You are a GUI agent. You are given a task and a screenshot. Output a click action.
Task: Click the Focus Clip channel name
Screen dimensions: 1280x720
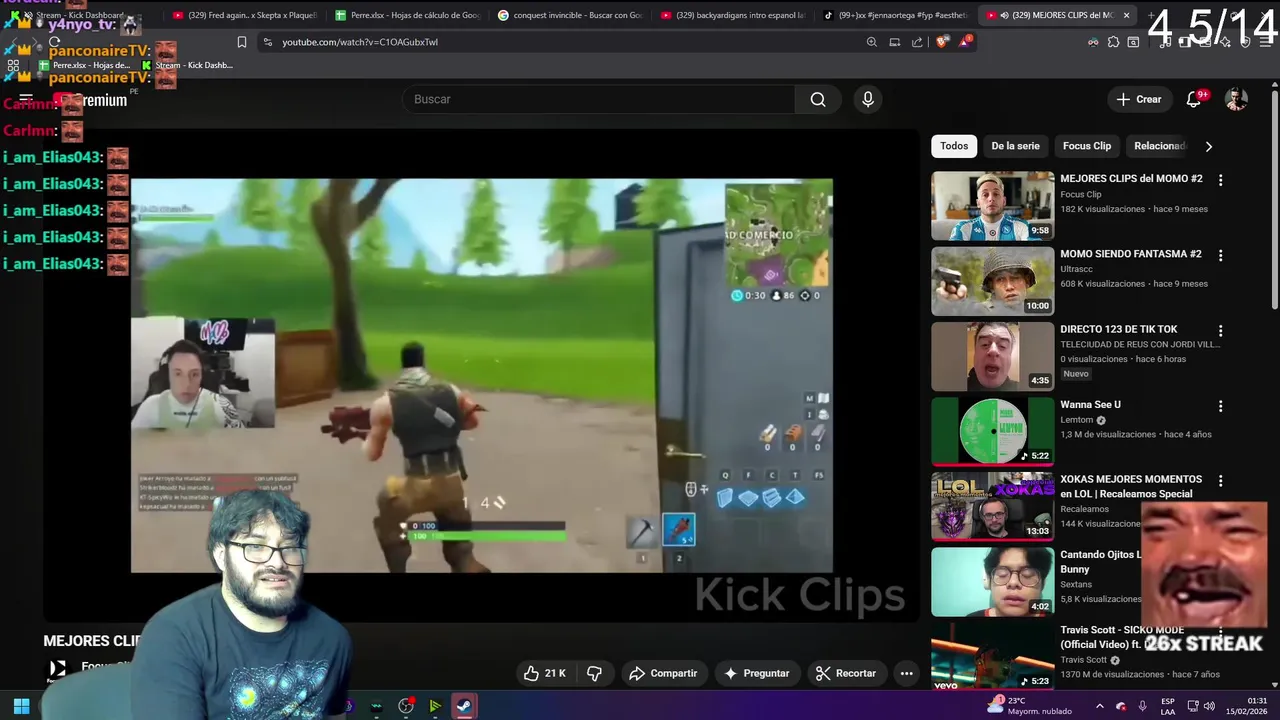[x=1081, y=194]
